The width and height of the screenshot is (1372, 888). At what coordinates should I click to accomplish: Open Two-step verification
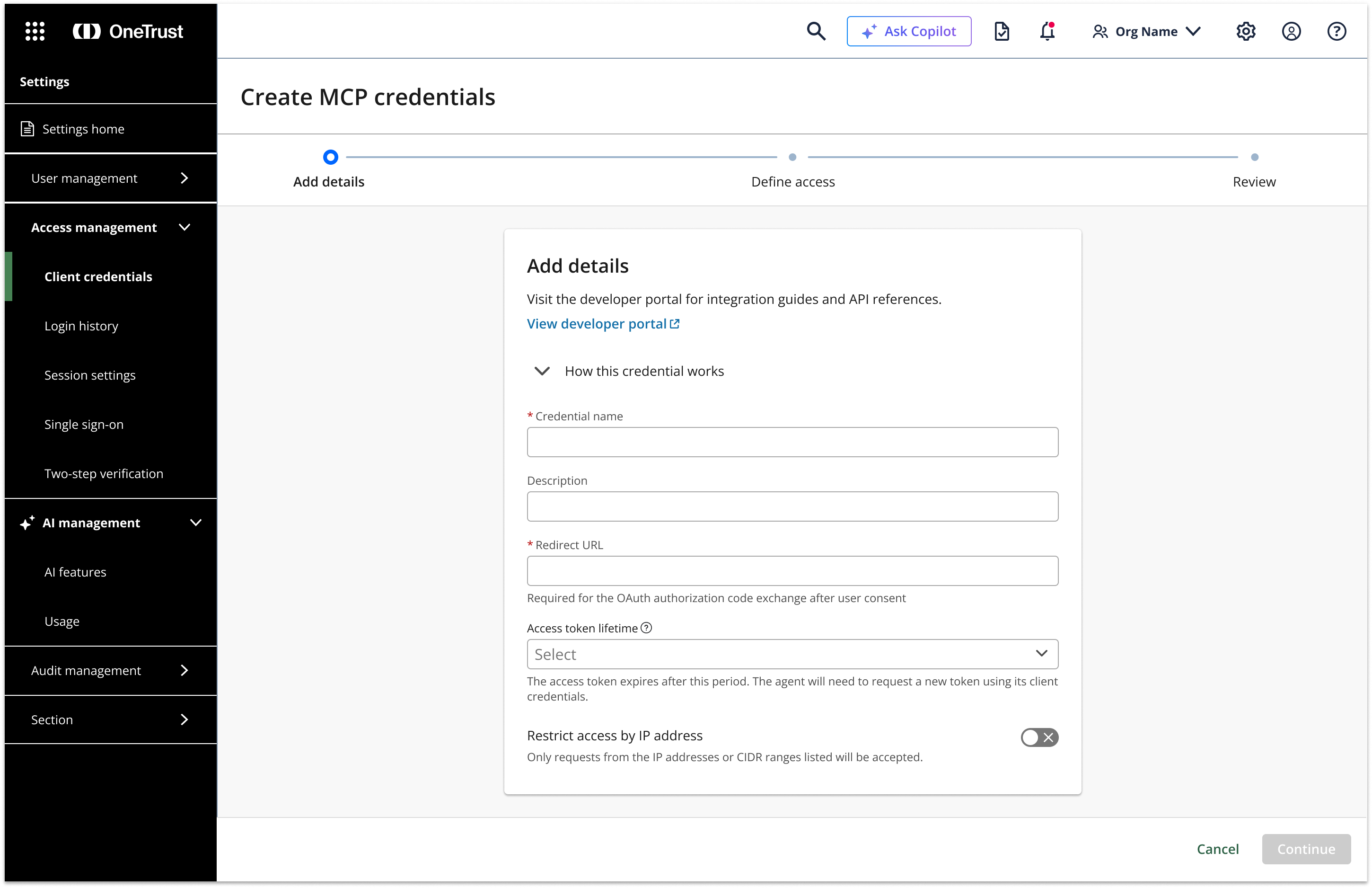pyautogui.click(x=111, y=473)
